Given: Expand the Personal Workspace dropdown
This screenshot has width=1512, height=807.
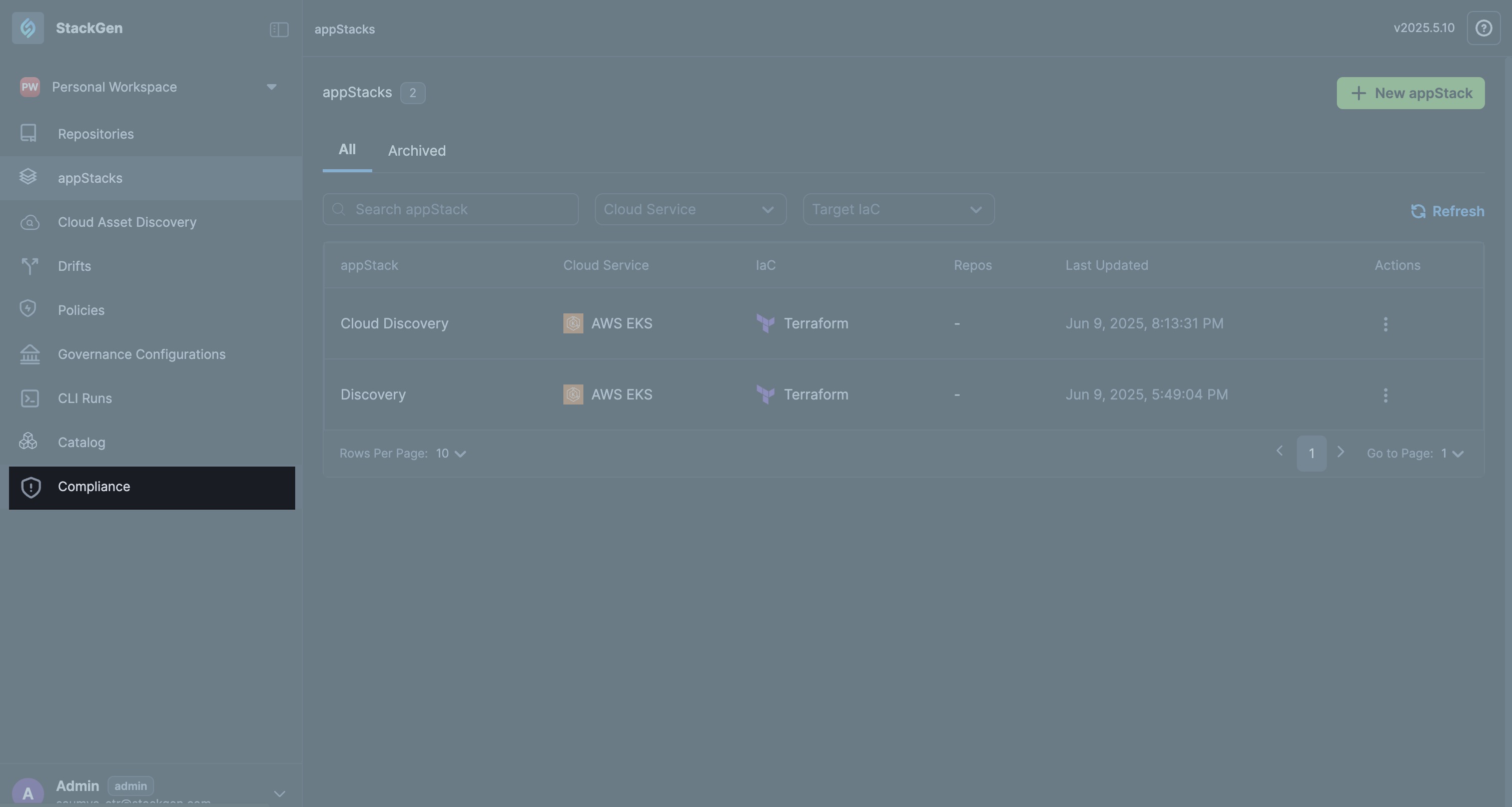Looking at the screenshot, I should (271, 87).
